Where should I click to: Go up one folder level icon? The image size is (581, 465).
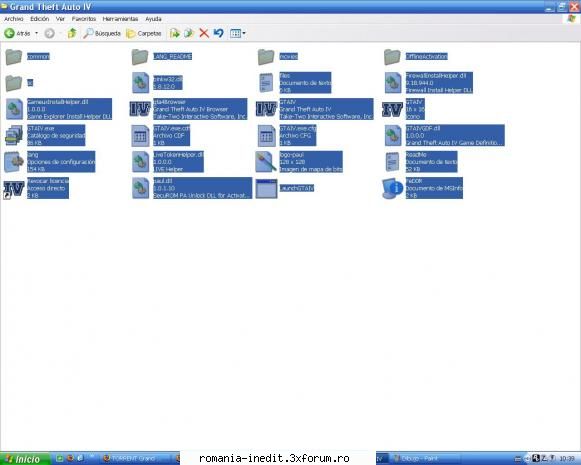72,33
